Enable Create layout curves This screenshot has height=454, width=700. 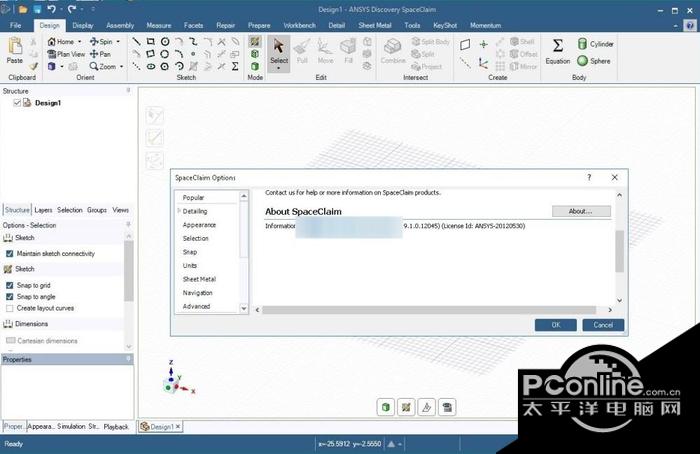pos(9,308)
